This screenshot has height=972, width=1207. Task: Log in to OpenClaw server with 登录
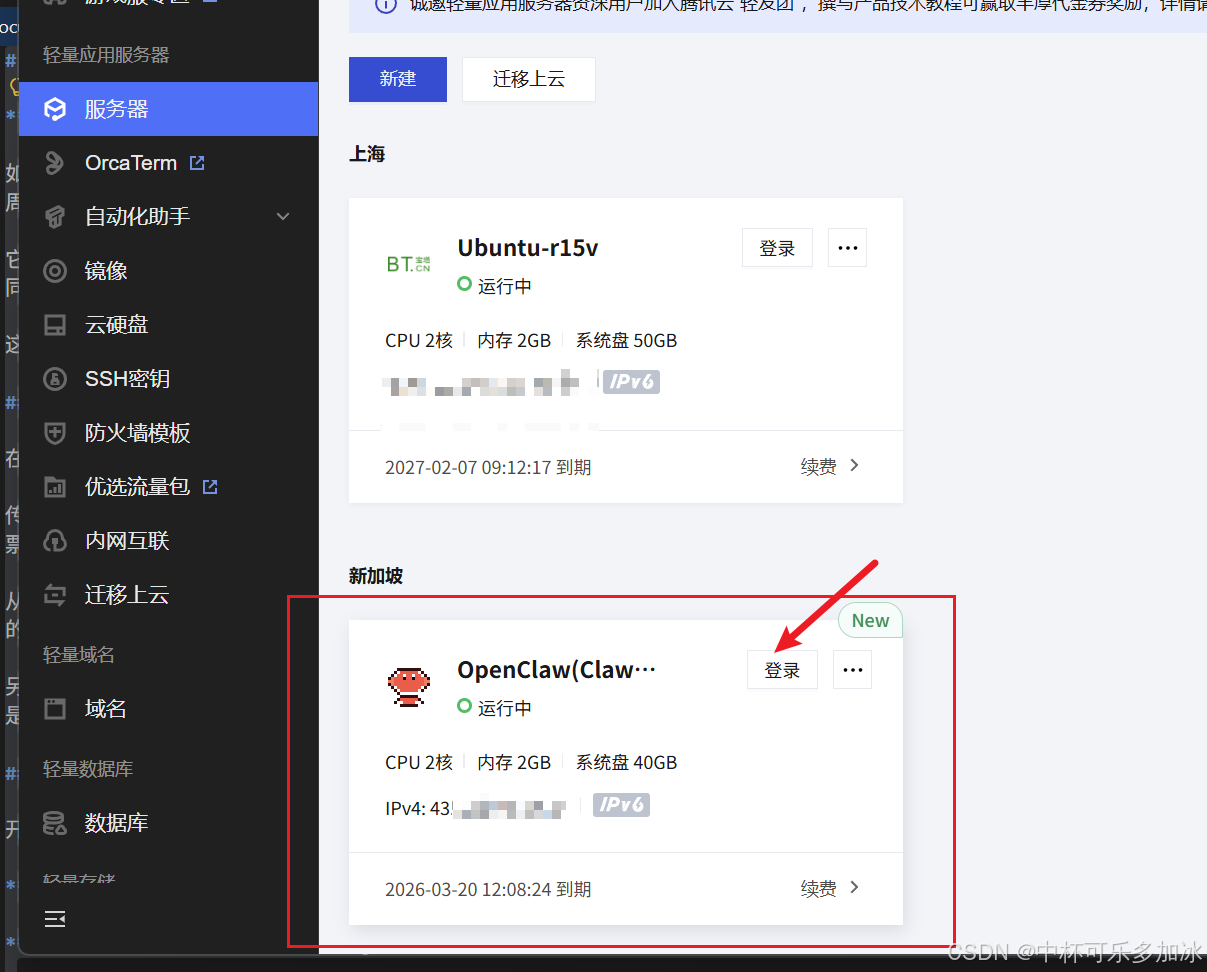tap(782, 670)
